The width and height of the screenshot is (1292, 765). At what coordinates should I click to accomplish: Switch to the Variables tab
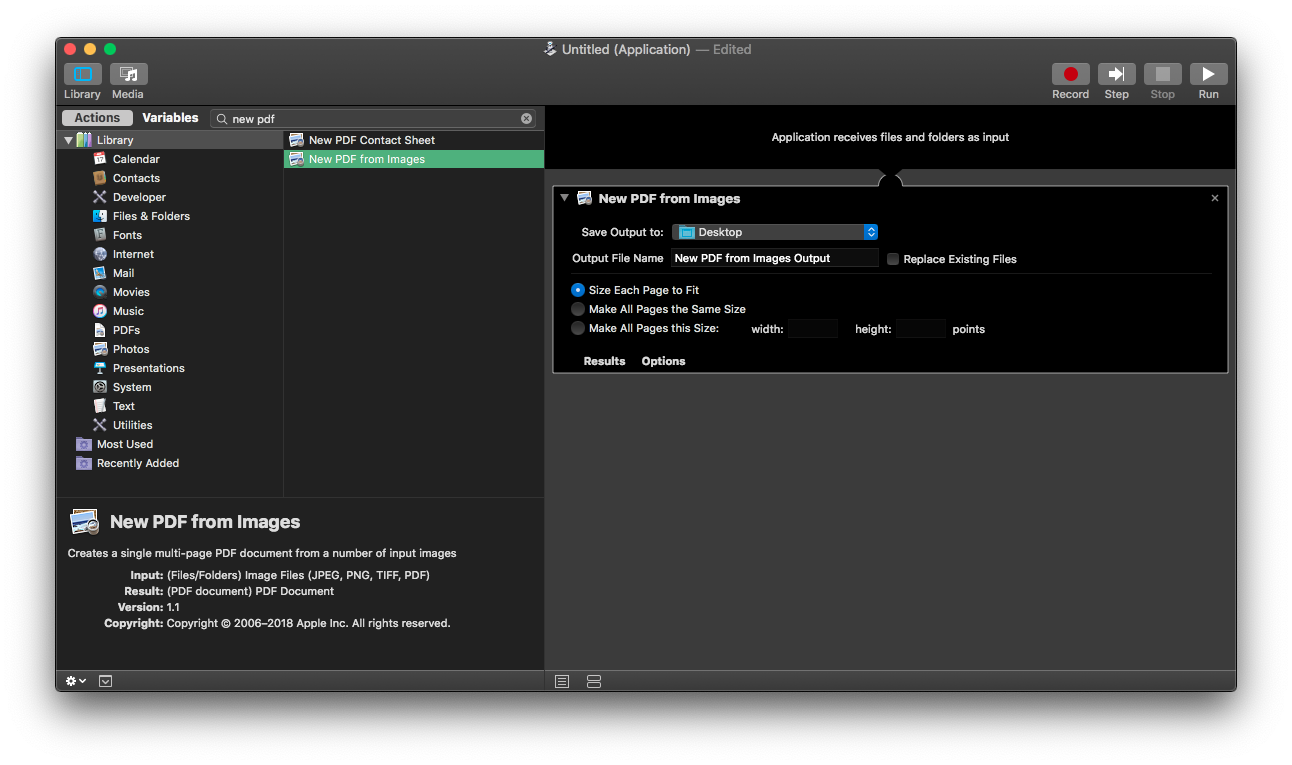(170, 118)
